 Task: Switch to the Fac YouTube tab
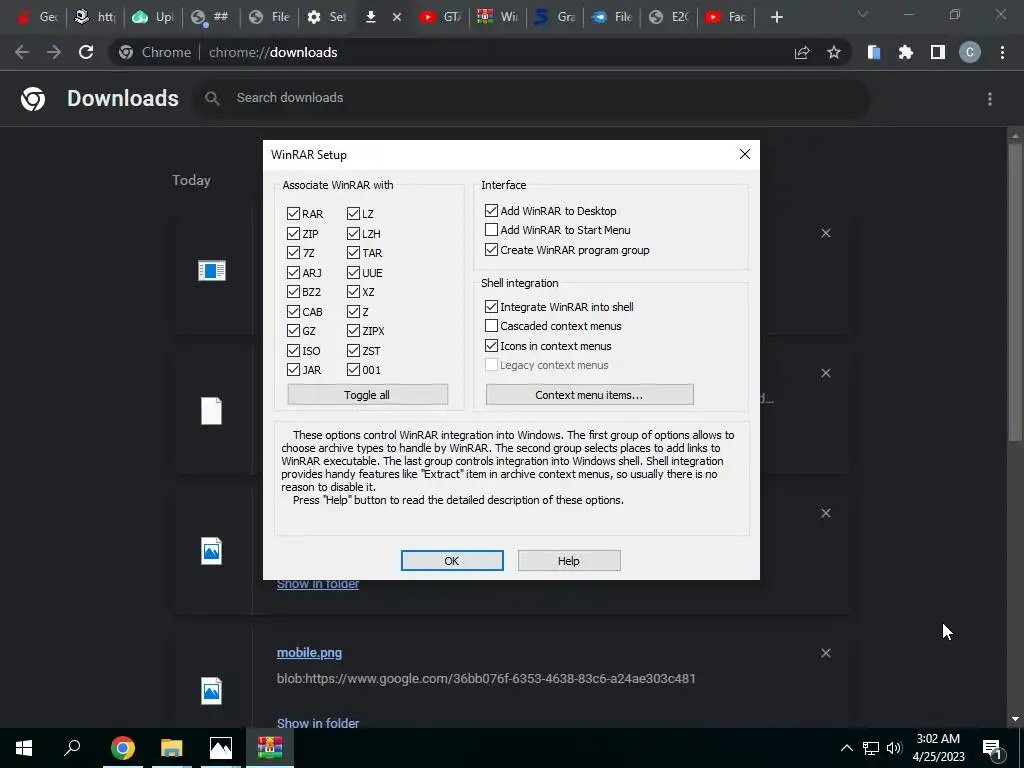[x=726, y=17]
